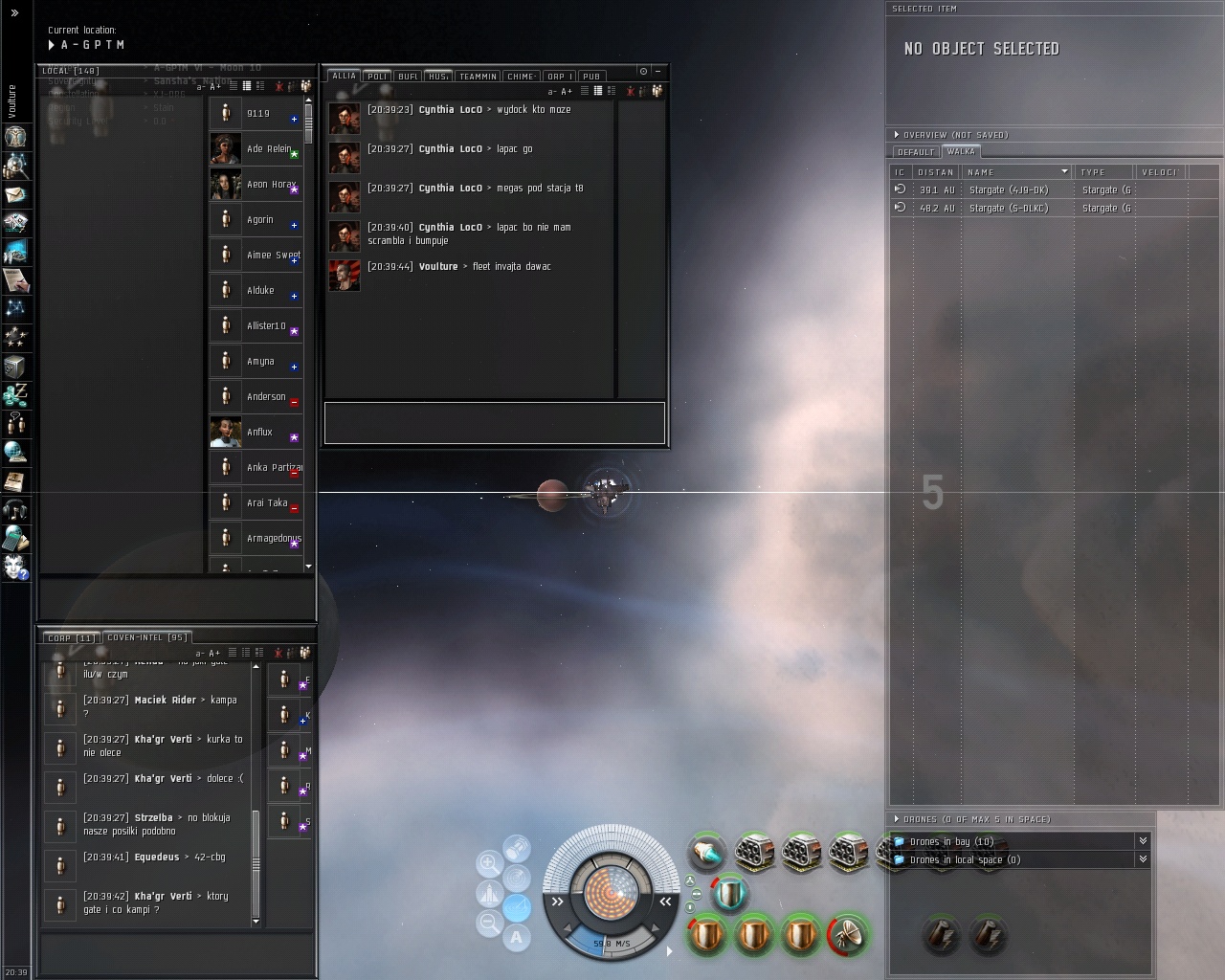Toggle the autopilot A button

pos(517,937)
